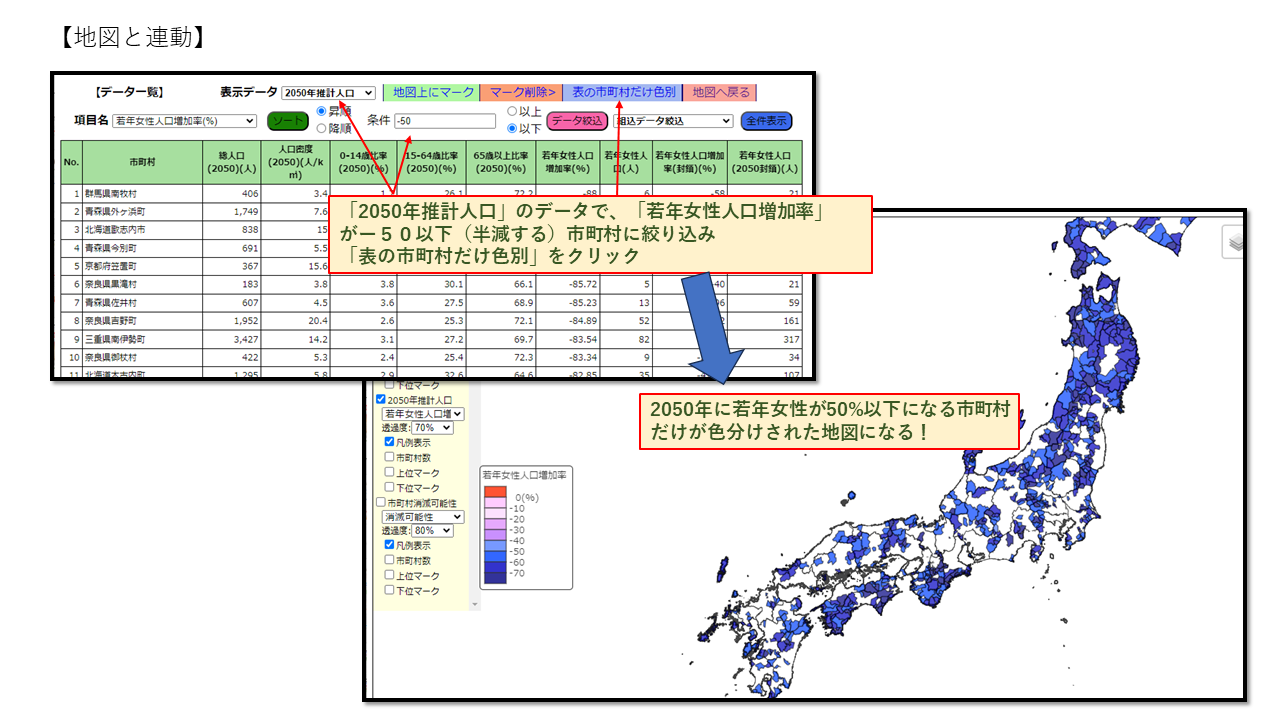The image size is (1280, 720).
Task: Enable the 市町村消滅可能性 layer checkbox
Action: [x=381, y=503]
